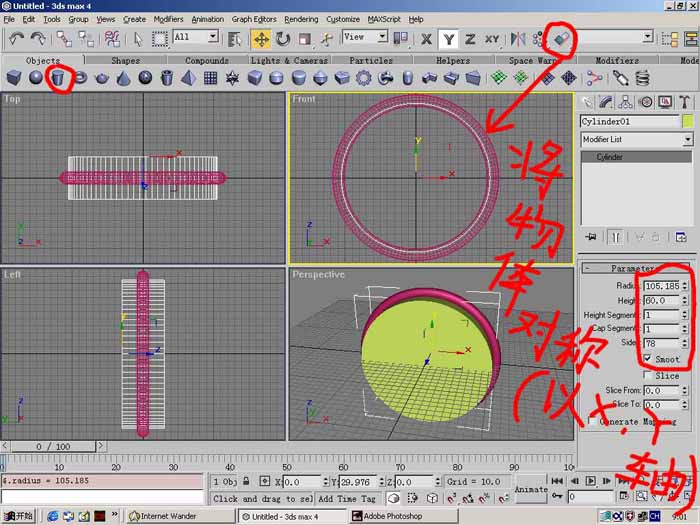Restrict transforms to the X axis
The height and width of the screenshot is (525, 700).
tap(426, 39)
